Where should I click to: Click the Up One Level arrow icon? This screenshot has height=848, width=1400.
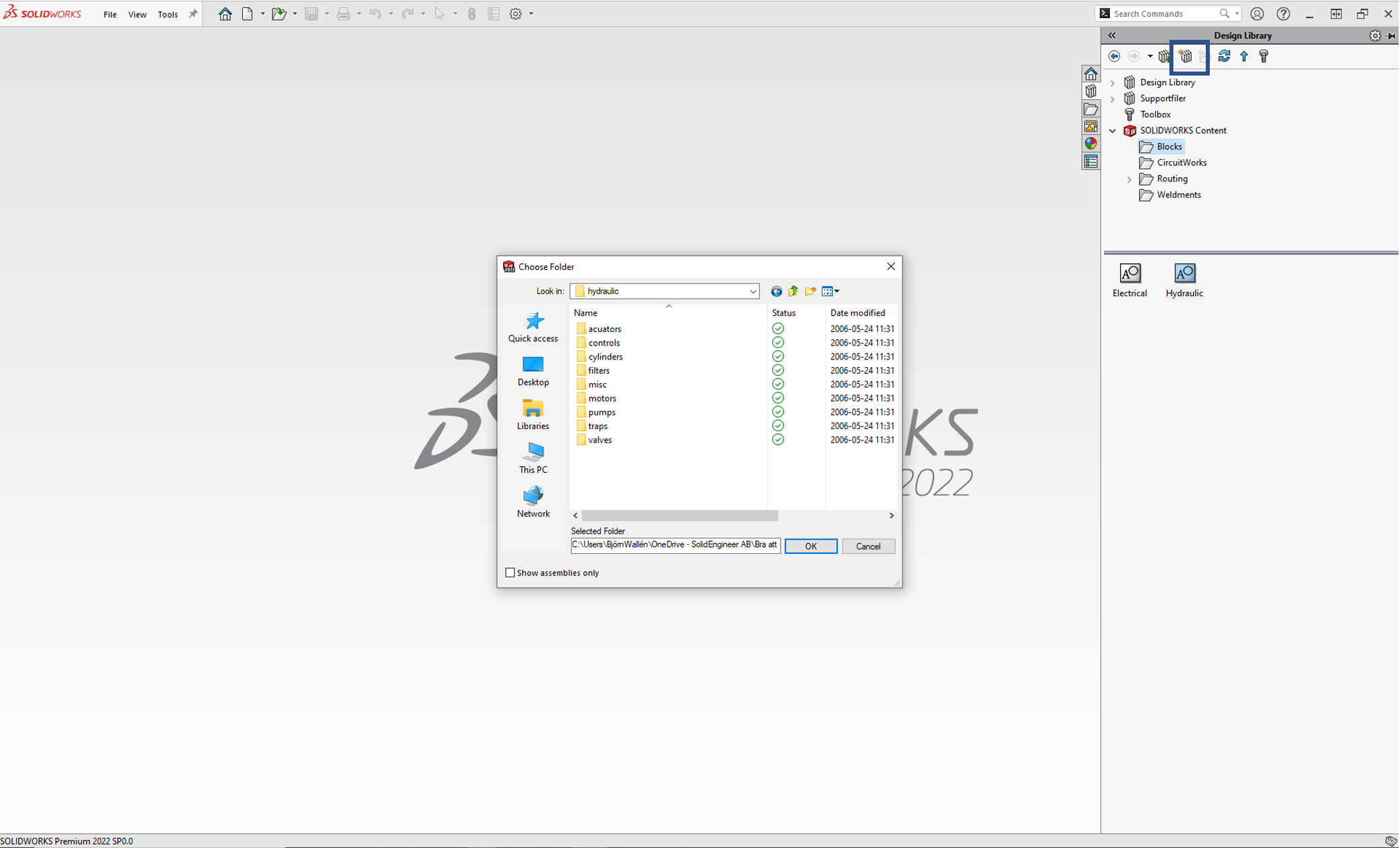[1244, 57]
